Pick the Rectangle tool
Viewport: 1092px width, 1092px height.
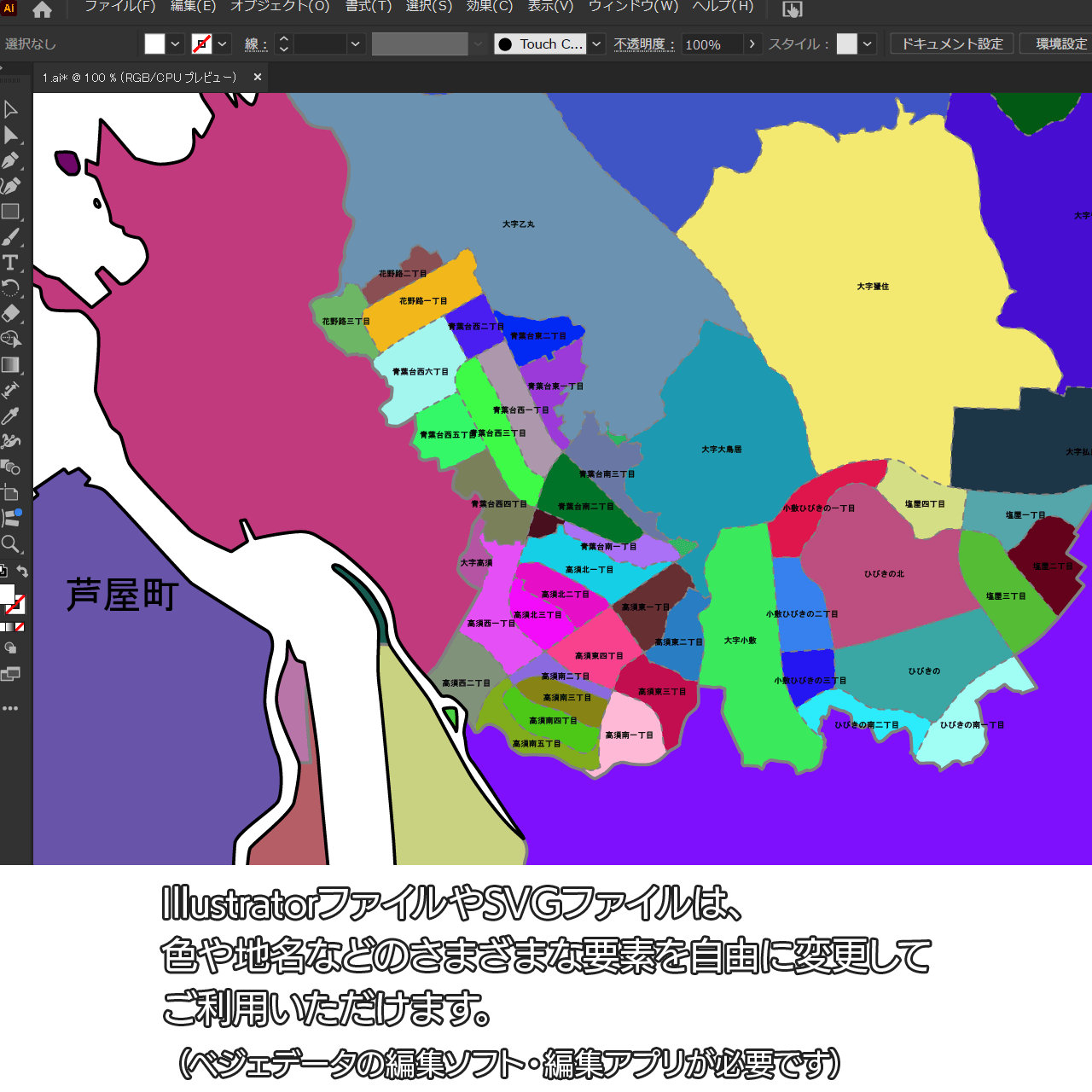coord(10,212)
